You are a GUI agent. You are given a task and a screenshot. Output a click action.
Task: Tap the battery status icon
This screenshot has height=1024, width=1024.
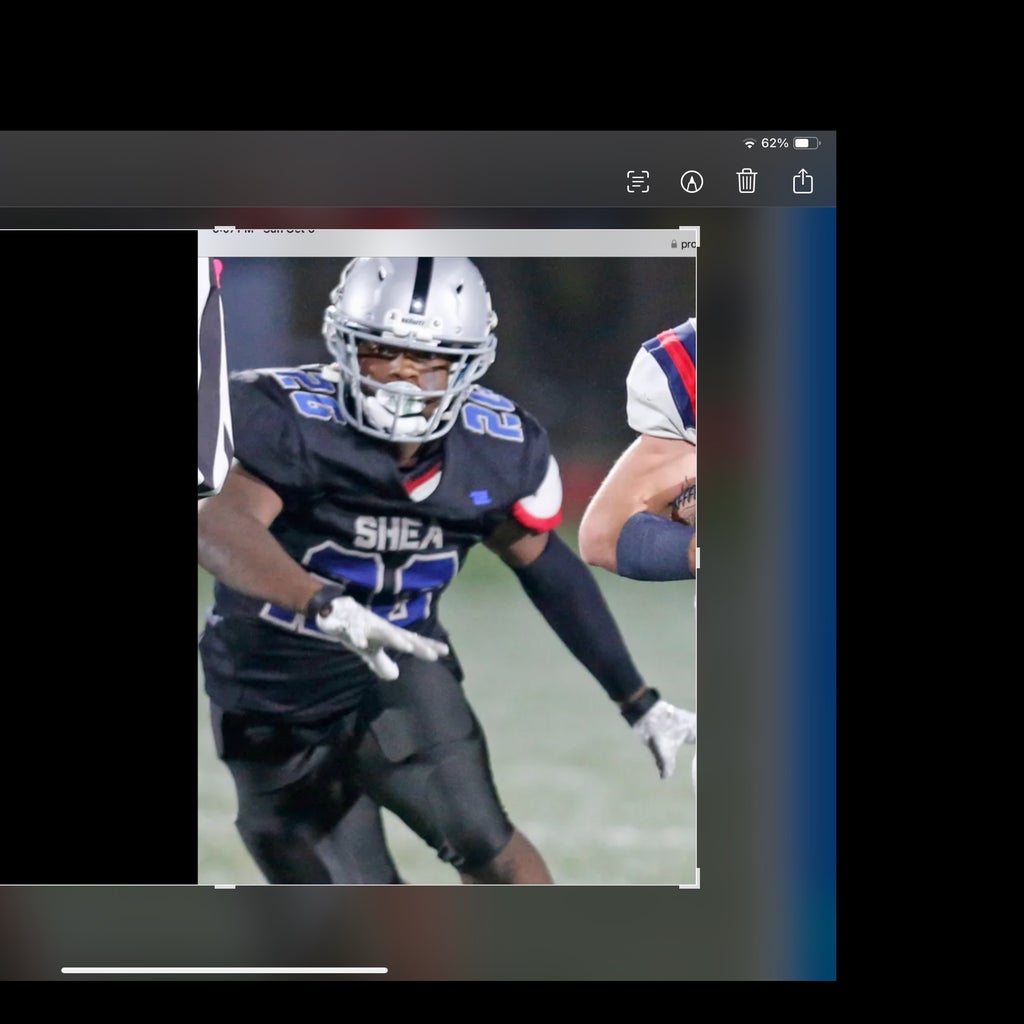pos(807,143)
